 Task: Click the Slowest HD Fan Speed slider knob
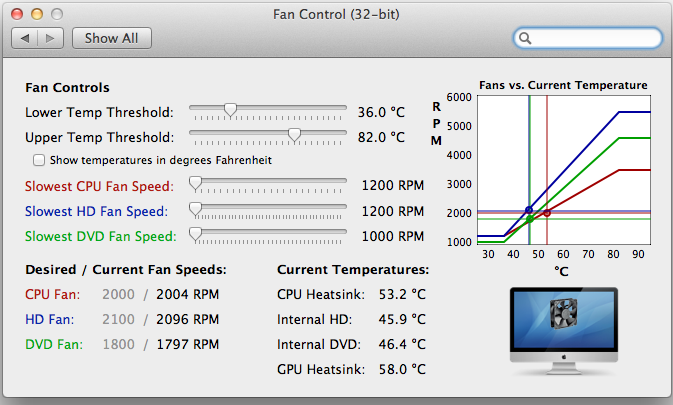point(195,209)
